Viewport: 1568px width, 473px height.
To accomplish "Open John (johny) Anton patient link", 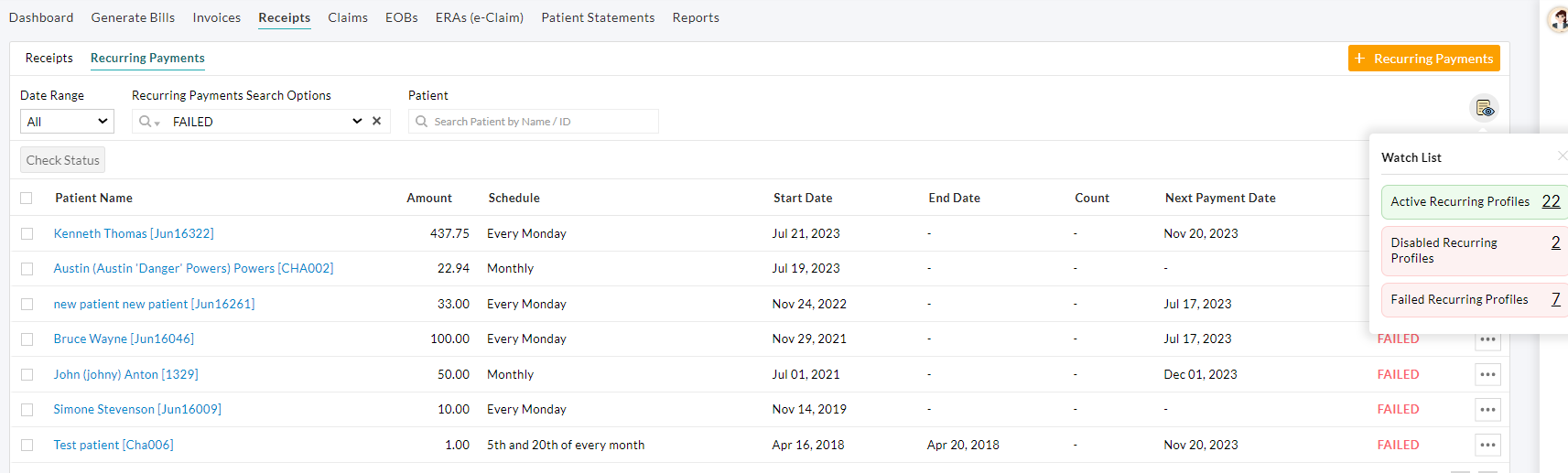I will [125, 374].
